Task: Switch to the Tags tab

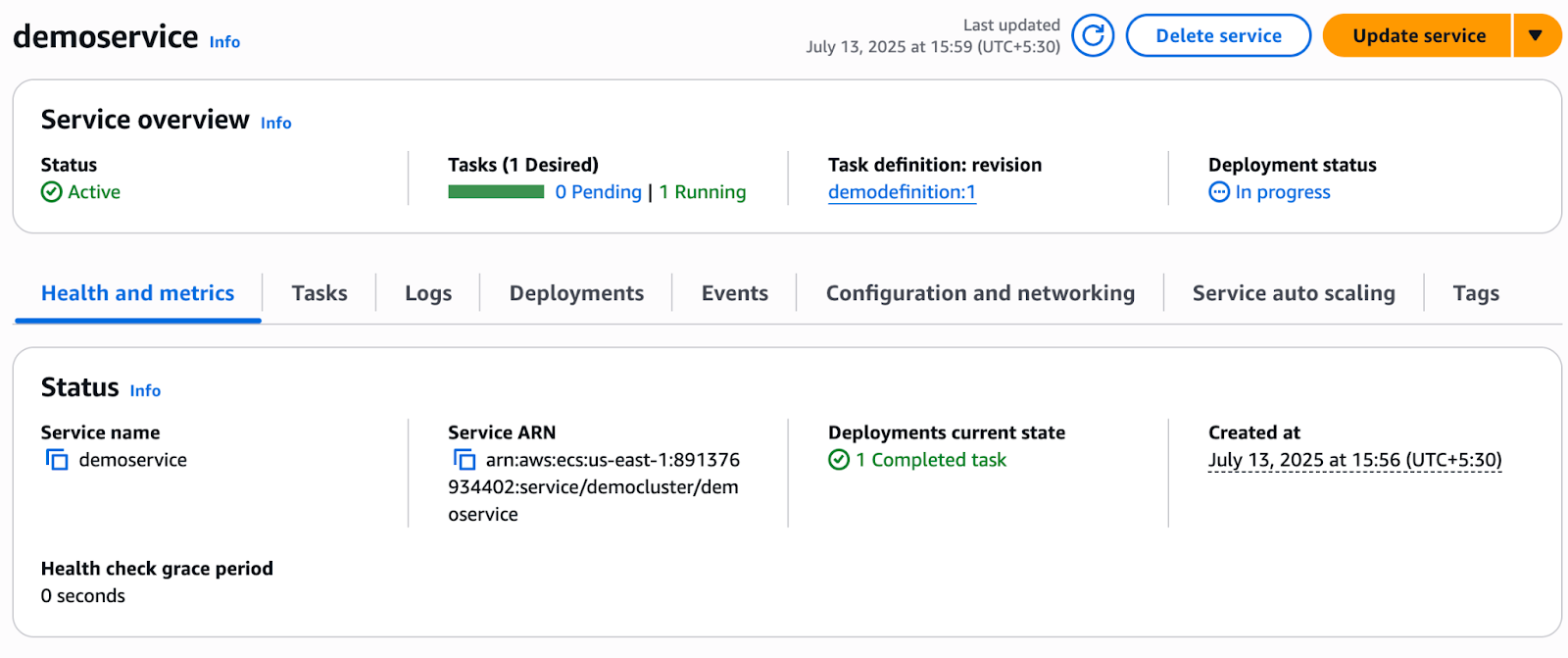Action: 1476,293
